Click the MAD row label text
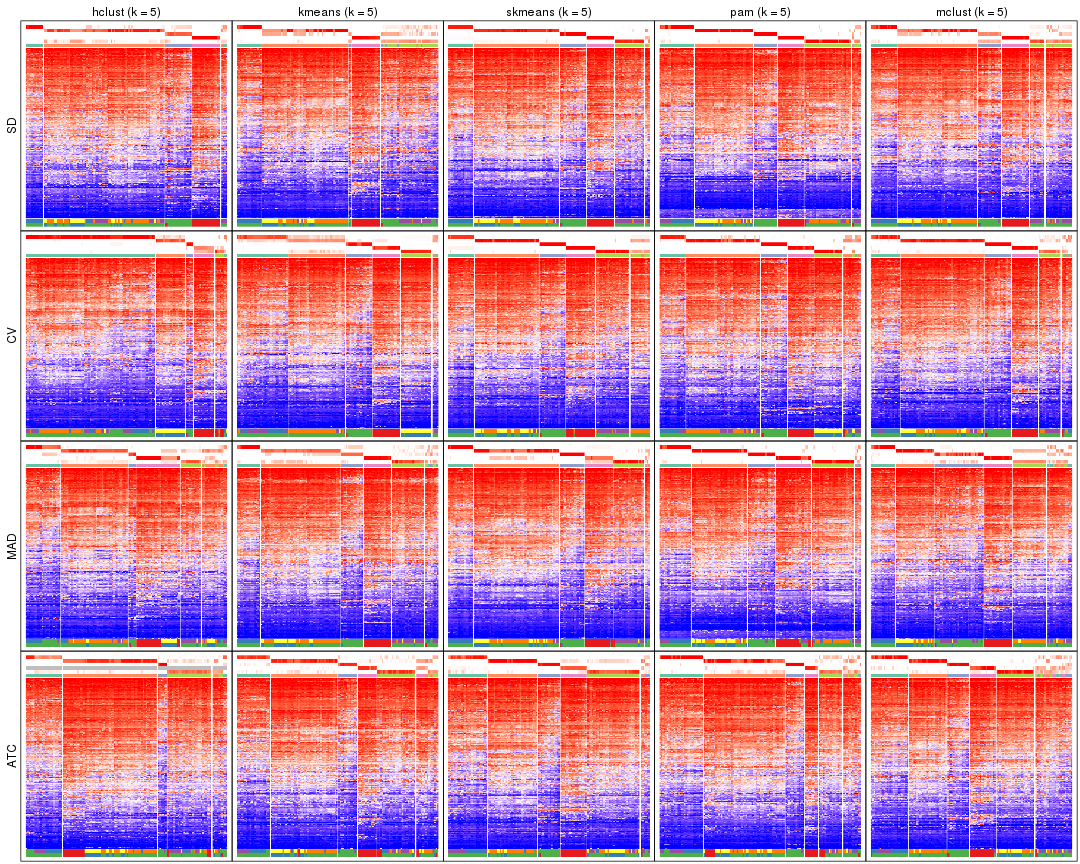Image resolution: width=1080 pixels, height=864 pixels. coord(10,545)
